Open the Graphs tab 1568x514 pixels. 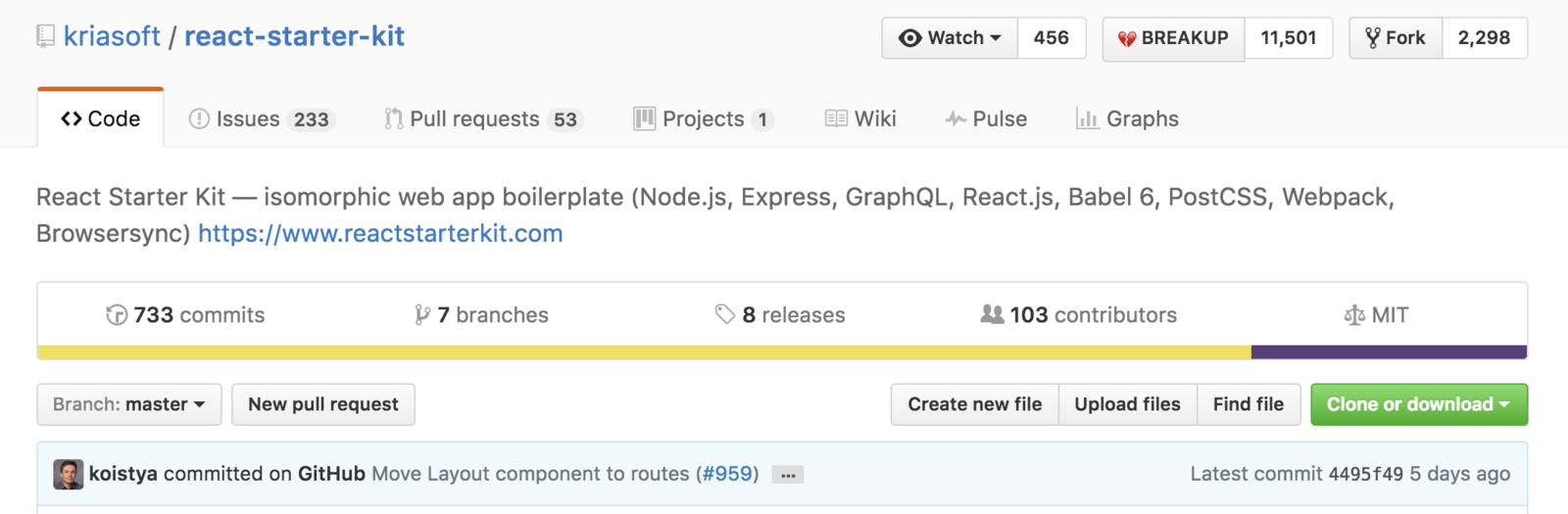pyautogui.click(x=1127, y=119)
